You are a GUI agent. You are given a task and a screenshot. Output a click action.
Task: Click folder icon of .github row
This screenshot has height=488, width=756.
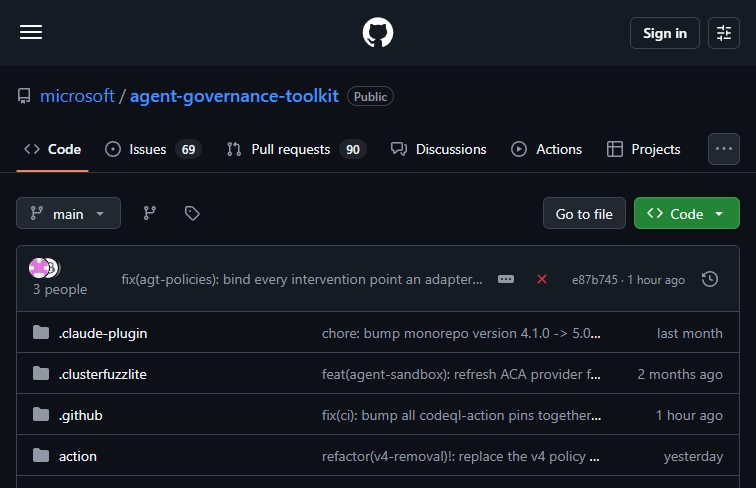[x=41, y=414]
